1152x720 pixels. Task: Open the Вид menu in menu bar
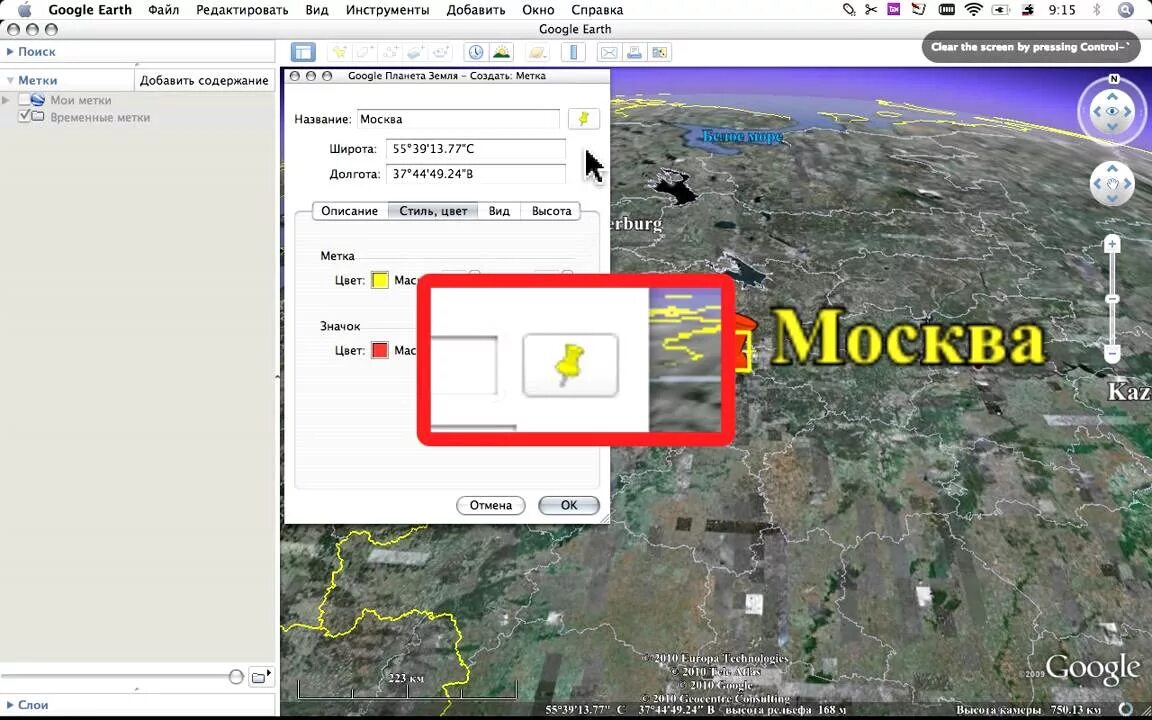coord(317,10)
